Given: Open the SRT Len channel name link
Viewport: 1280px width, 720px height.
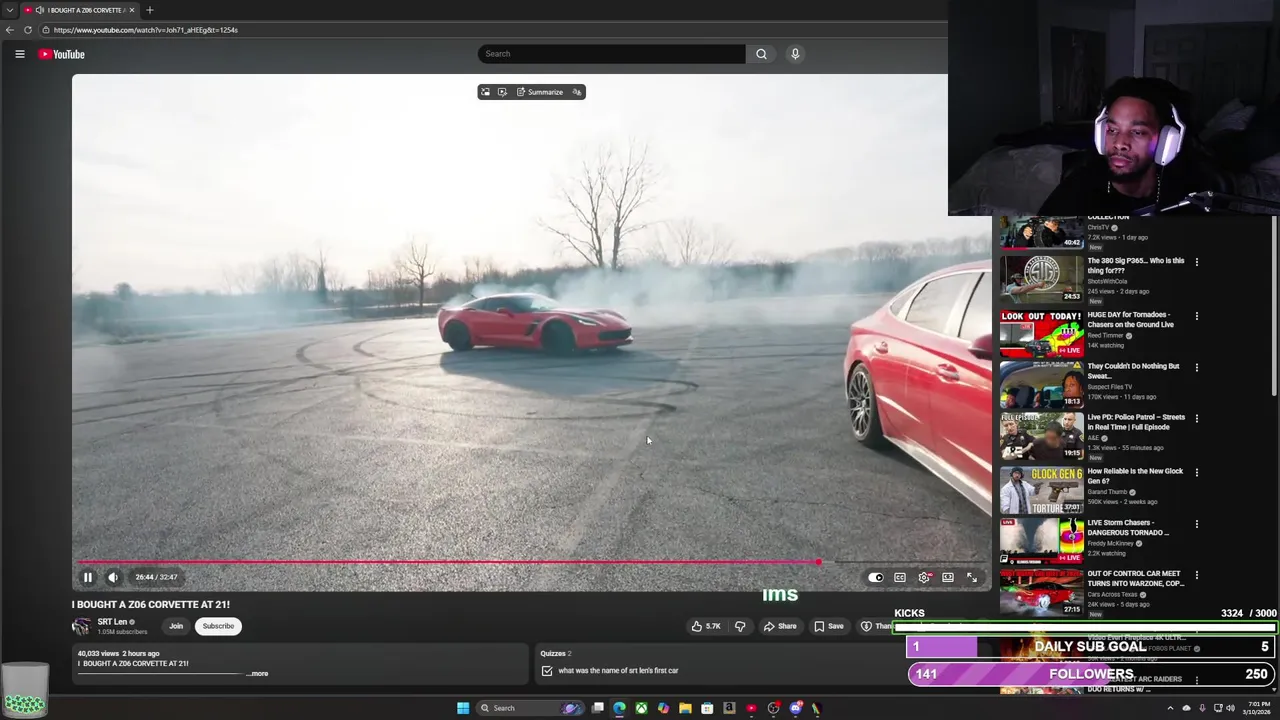Looking at the screenshot, I should pyautogui.click(x=112, y=622).
